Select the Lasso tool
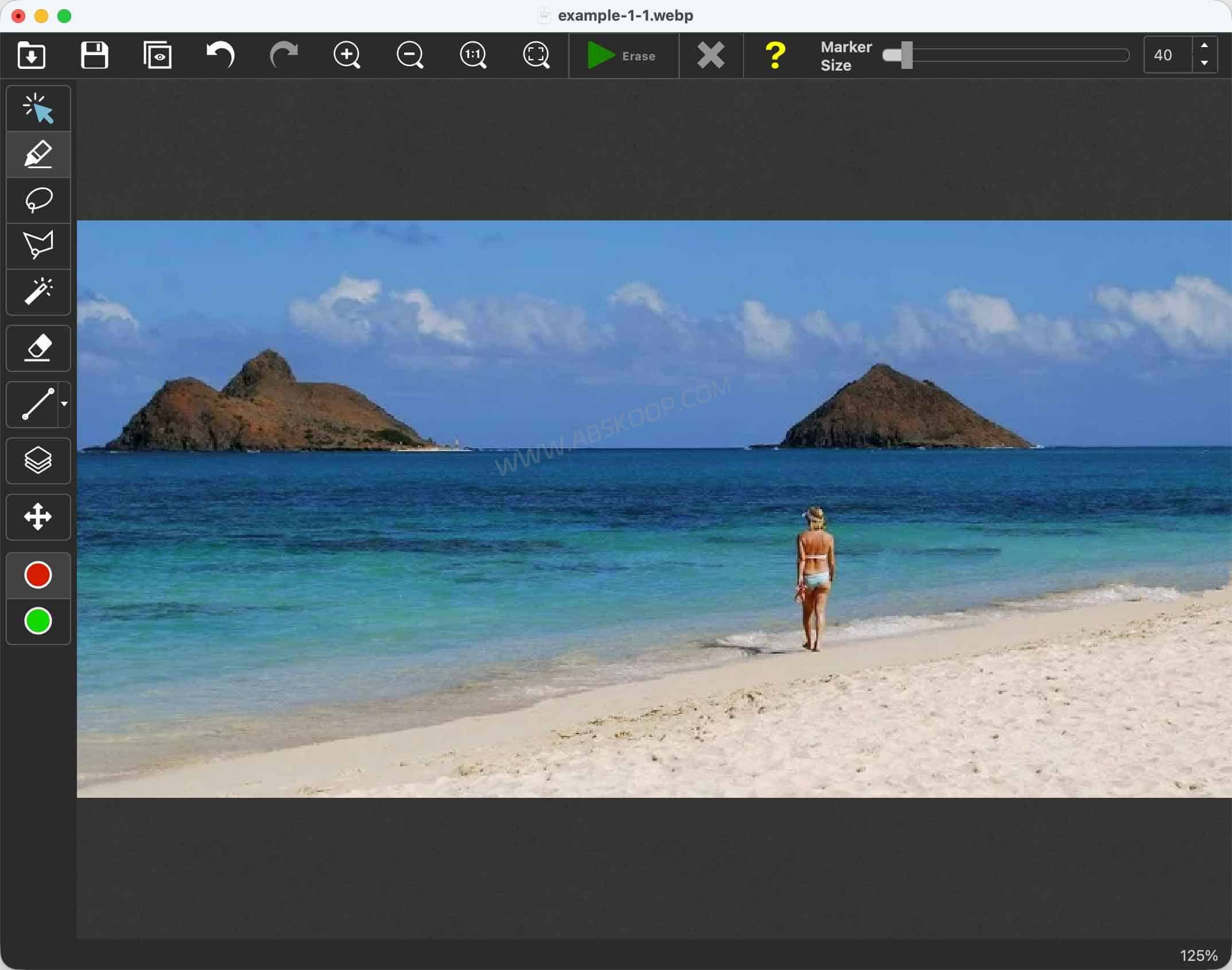1232x970 pixels. (38, 200)
